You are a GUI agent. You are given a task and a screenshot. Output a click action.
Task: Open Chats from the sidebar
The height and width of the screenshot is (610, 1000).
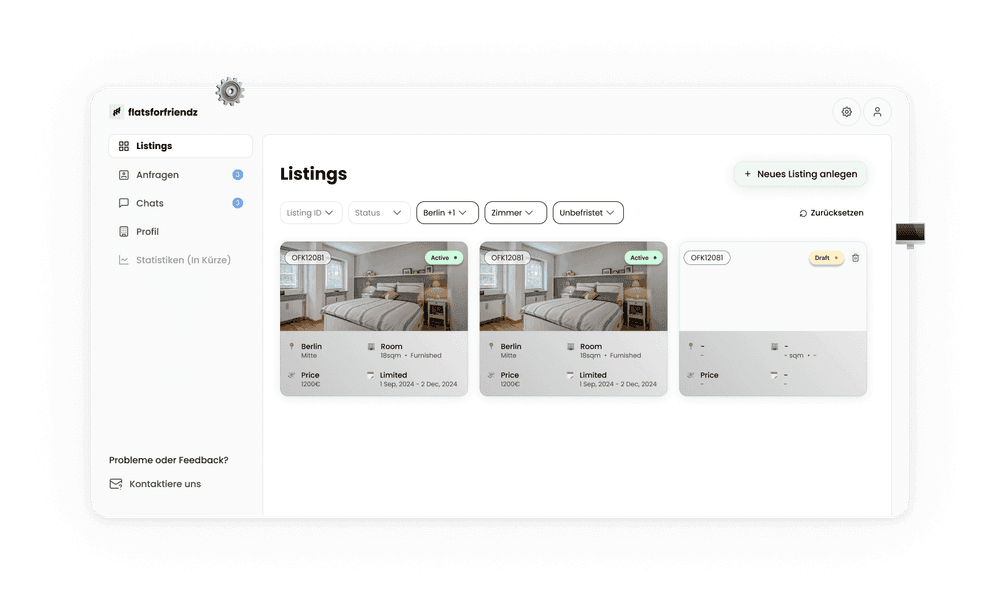pyautogui.click(x=180, y=203)
